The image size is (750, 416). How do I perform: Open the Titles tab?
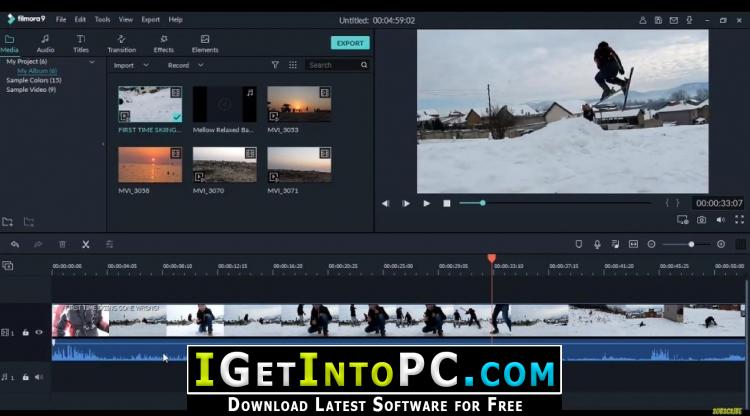[81, 44]
